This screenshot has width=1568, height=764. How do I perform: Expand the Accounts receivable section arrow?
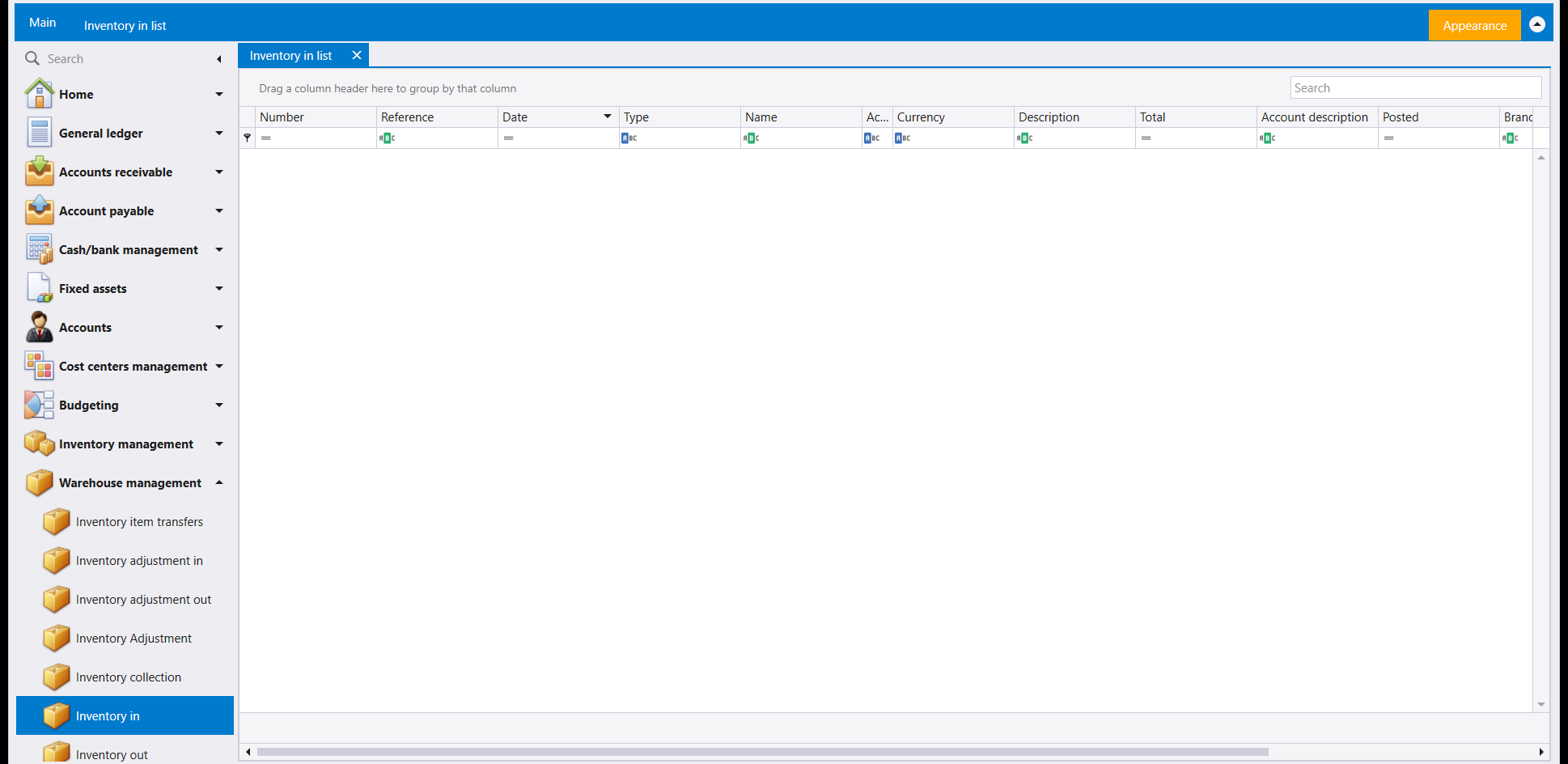point(219,172)
